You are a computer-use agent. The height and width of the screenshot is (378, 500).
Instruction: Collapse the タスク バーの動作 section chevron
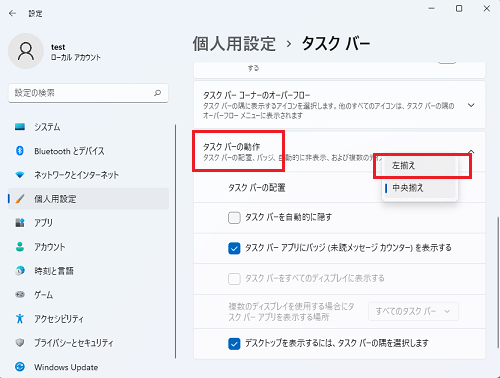pos(471,152)
